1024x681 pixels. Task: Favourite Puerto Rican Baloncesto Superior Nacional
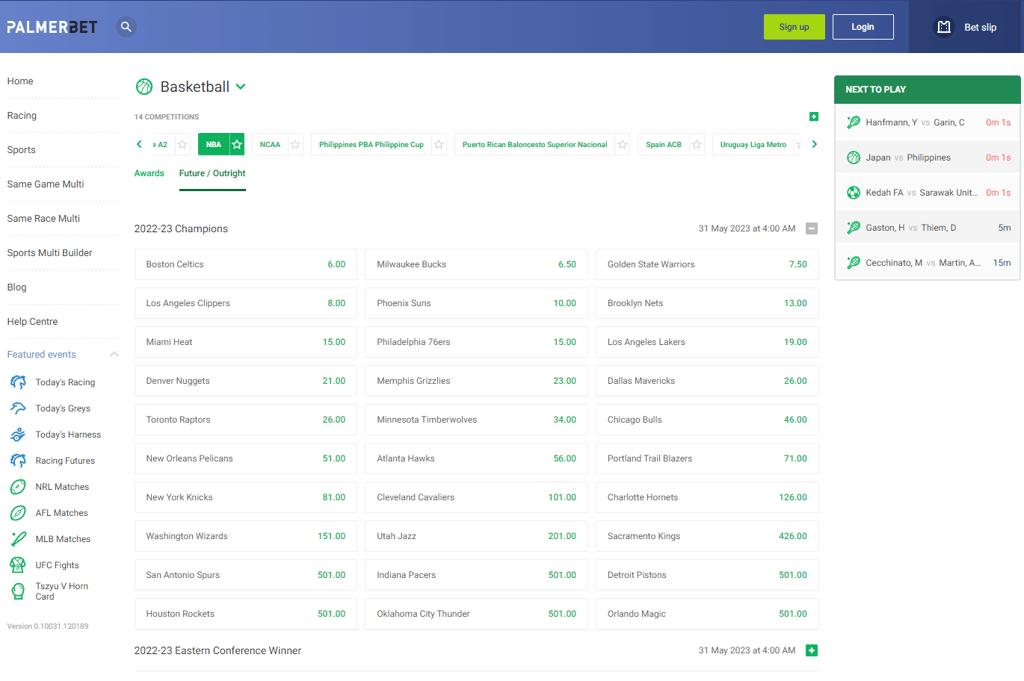click(622, 144)
